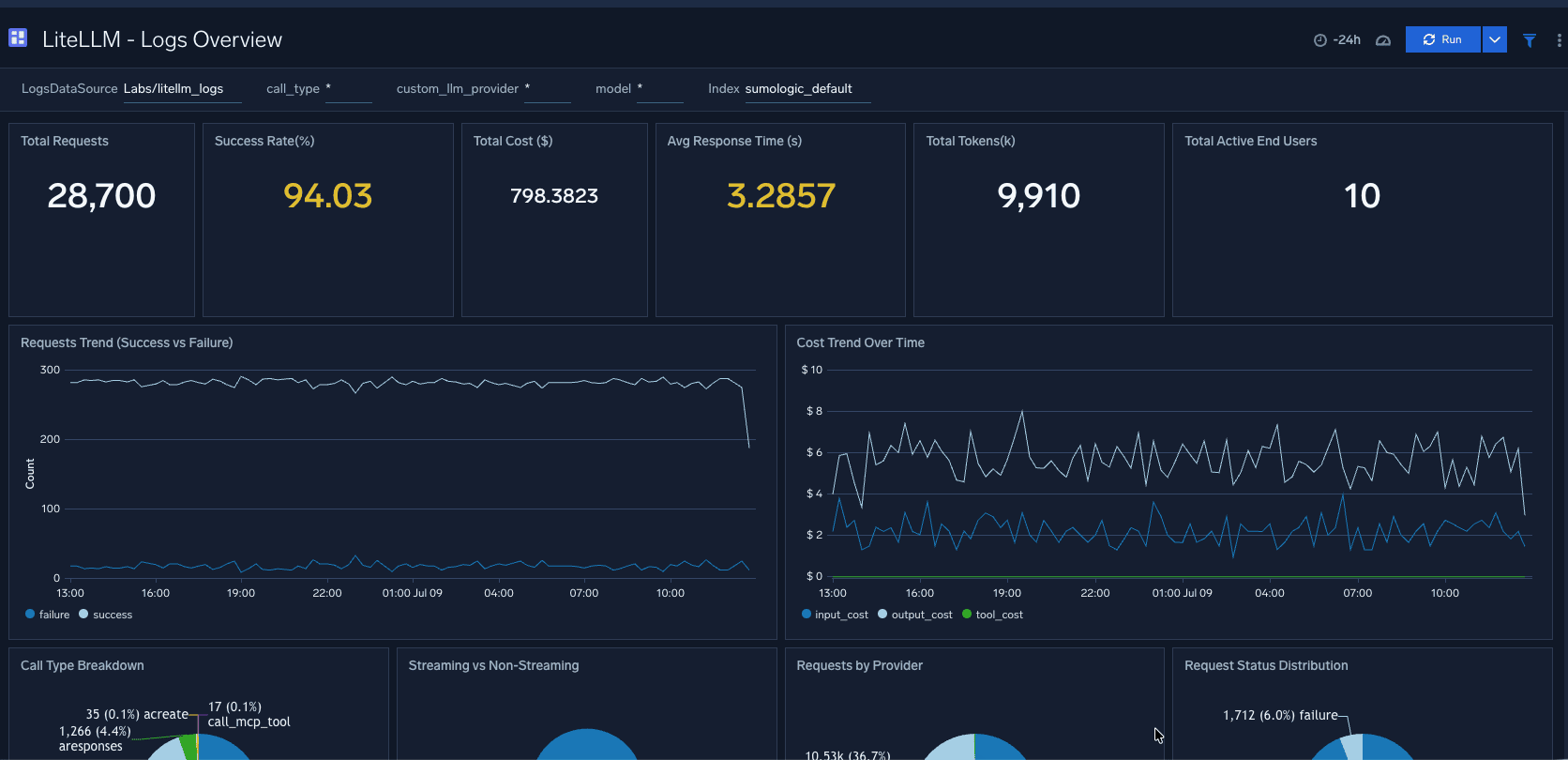Run the dashboard refresh
This screenshot has width=1568, height=760.
click(x=1442, y=39)
